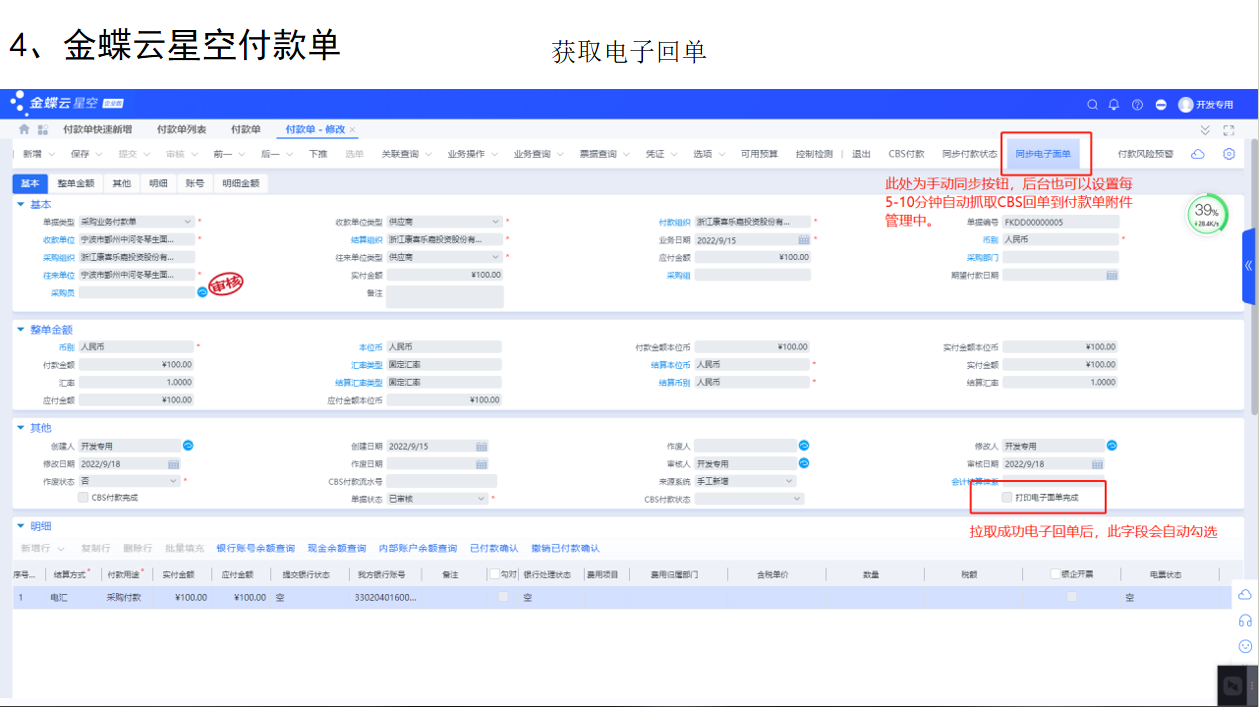The width and height of the screenshot is (1259, 707).
Task: Open the help question mark icon
Action: click(x=1137, y=104)
